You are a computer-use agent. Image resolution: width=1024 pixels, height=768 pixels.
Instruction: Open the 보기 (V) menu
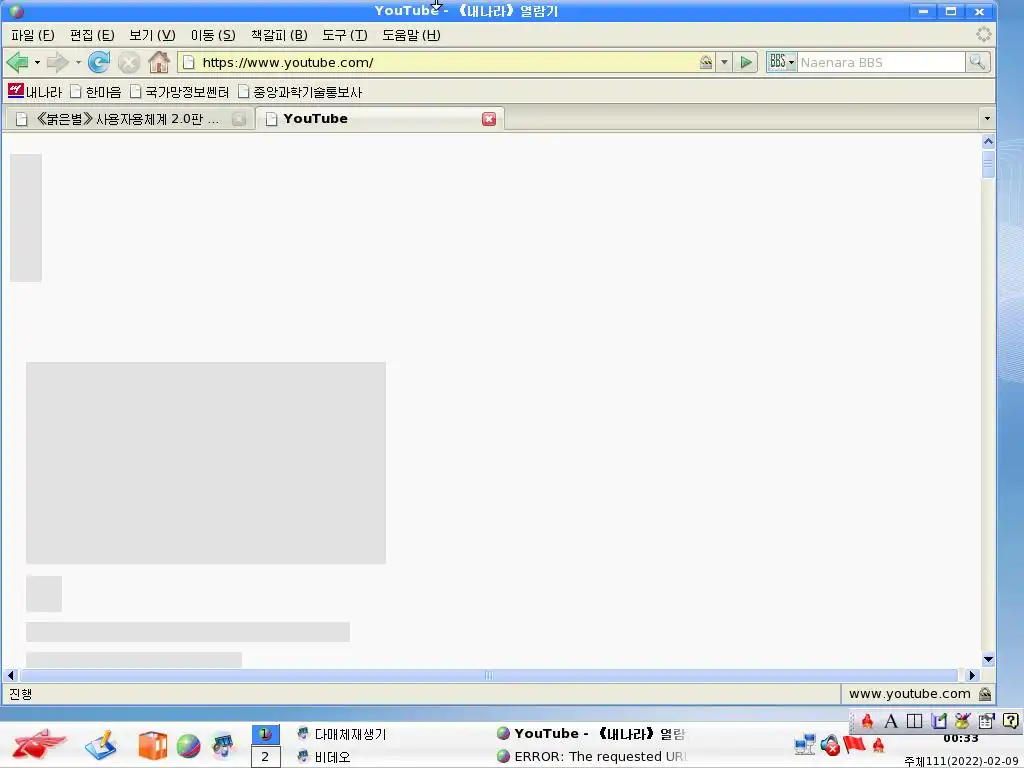(152, 35)
